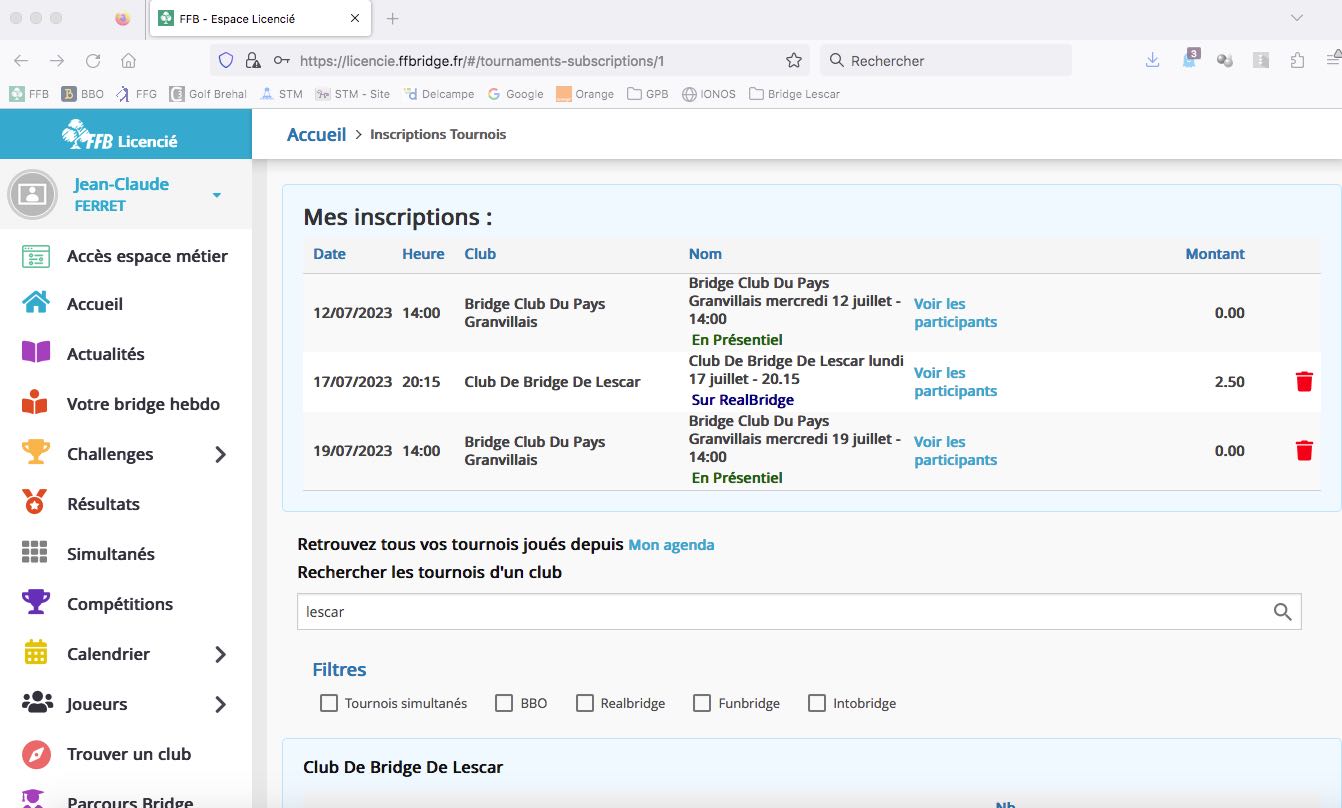
Task: Open Simultanés section in sidebar
Action: point(110,554)
